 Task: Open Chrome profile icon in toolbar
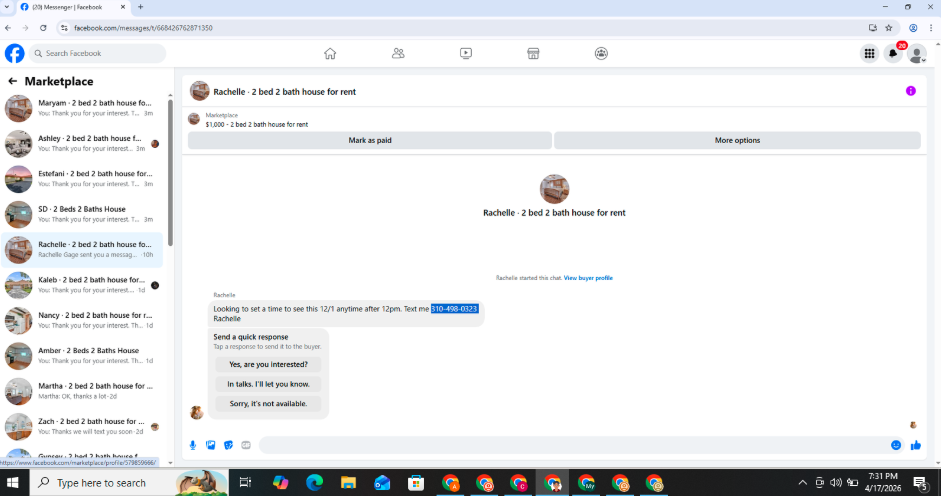[913, 28]
